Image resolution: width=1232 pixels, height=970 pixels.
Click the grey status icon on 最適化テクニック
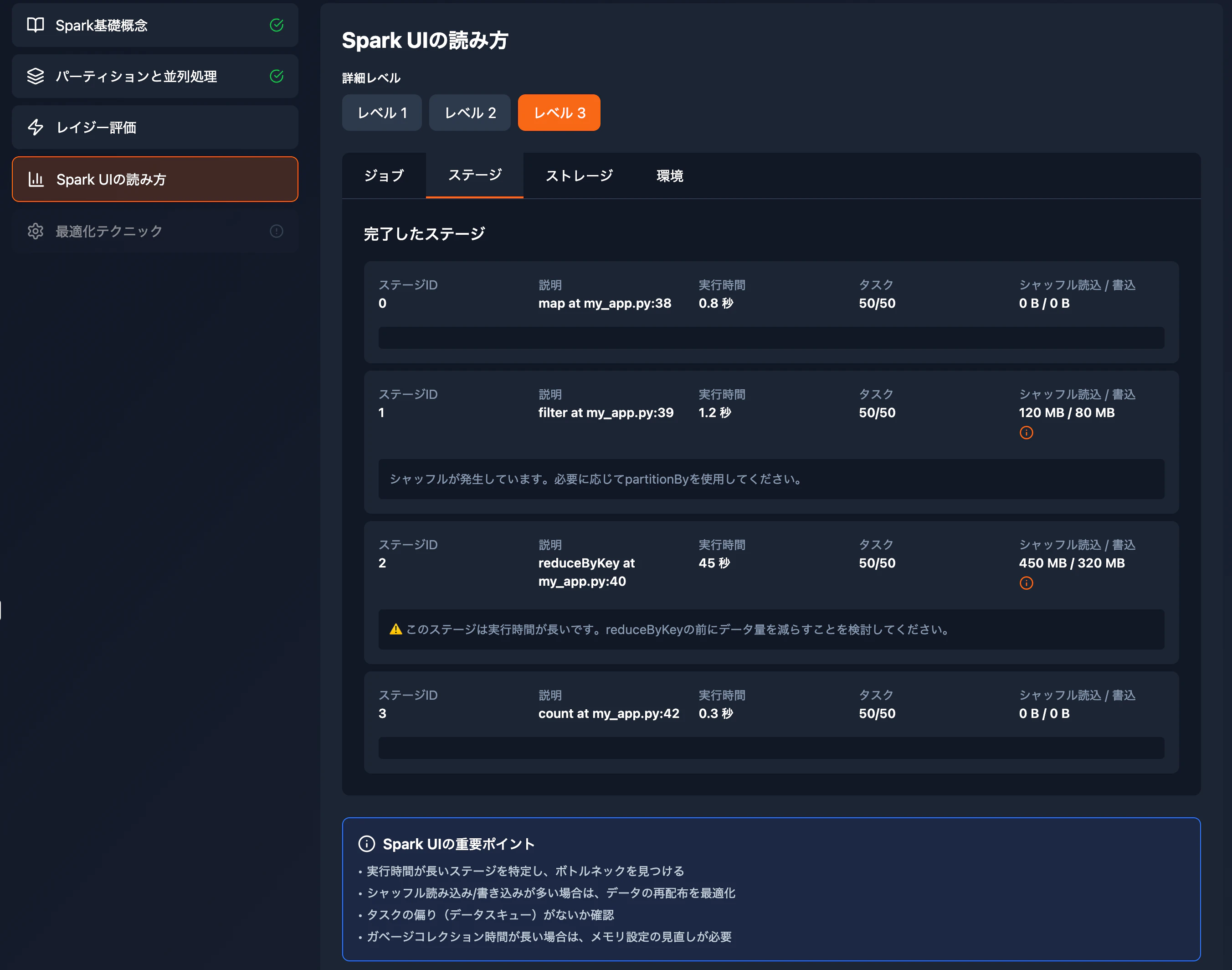pyautogui.click(x=277, y=231)
